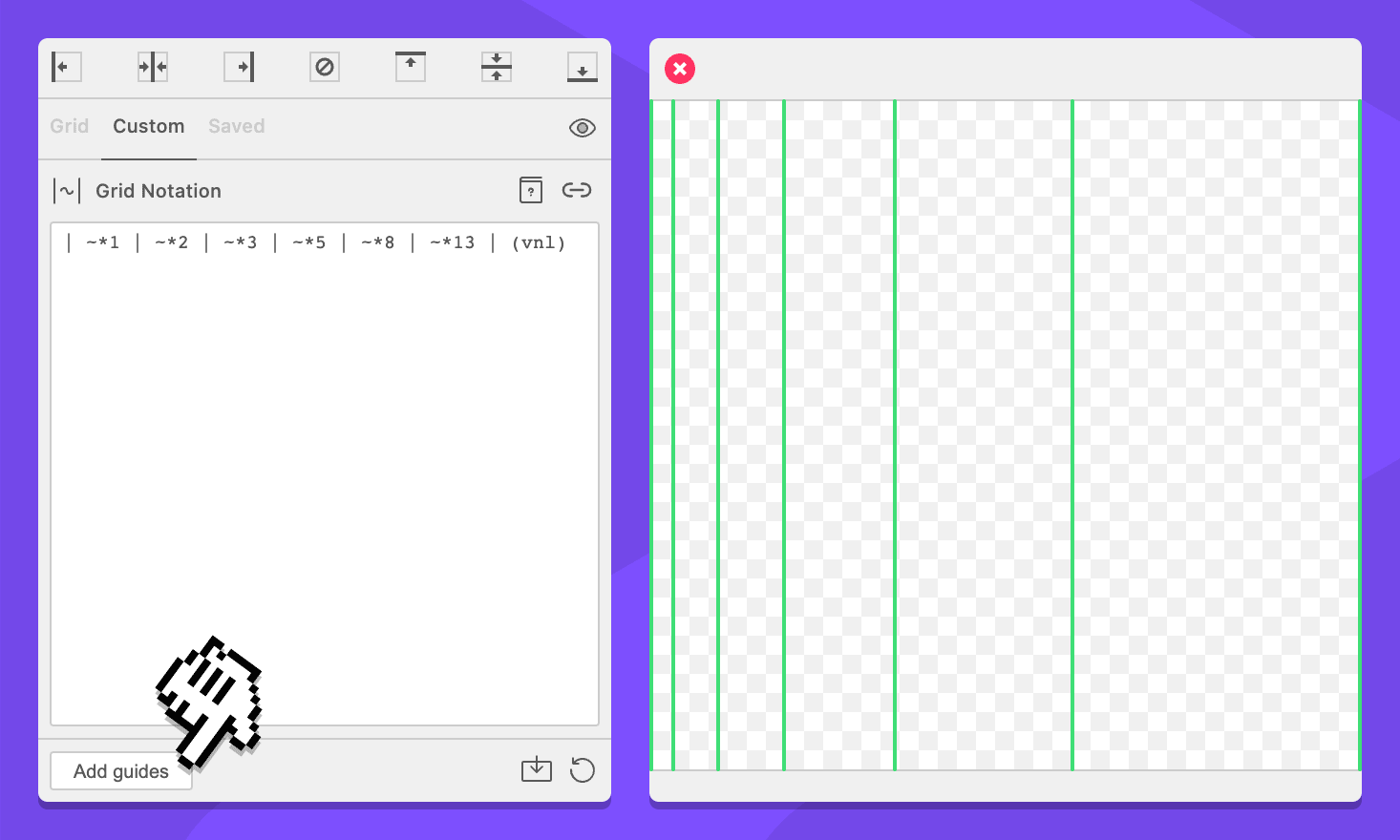
Task: Open the grid notation help cheatsheet icon
Action: [x=531, y=190]
